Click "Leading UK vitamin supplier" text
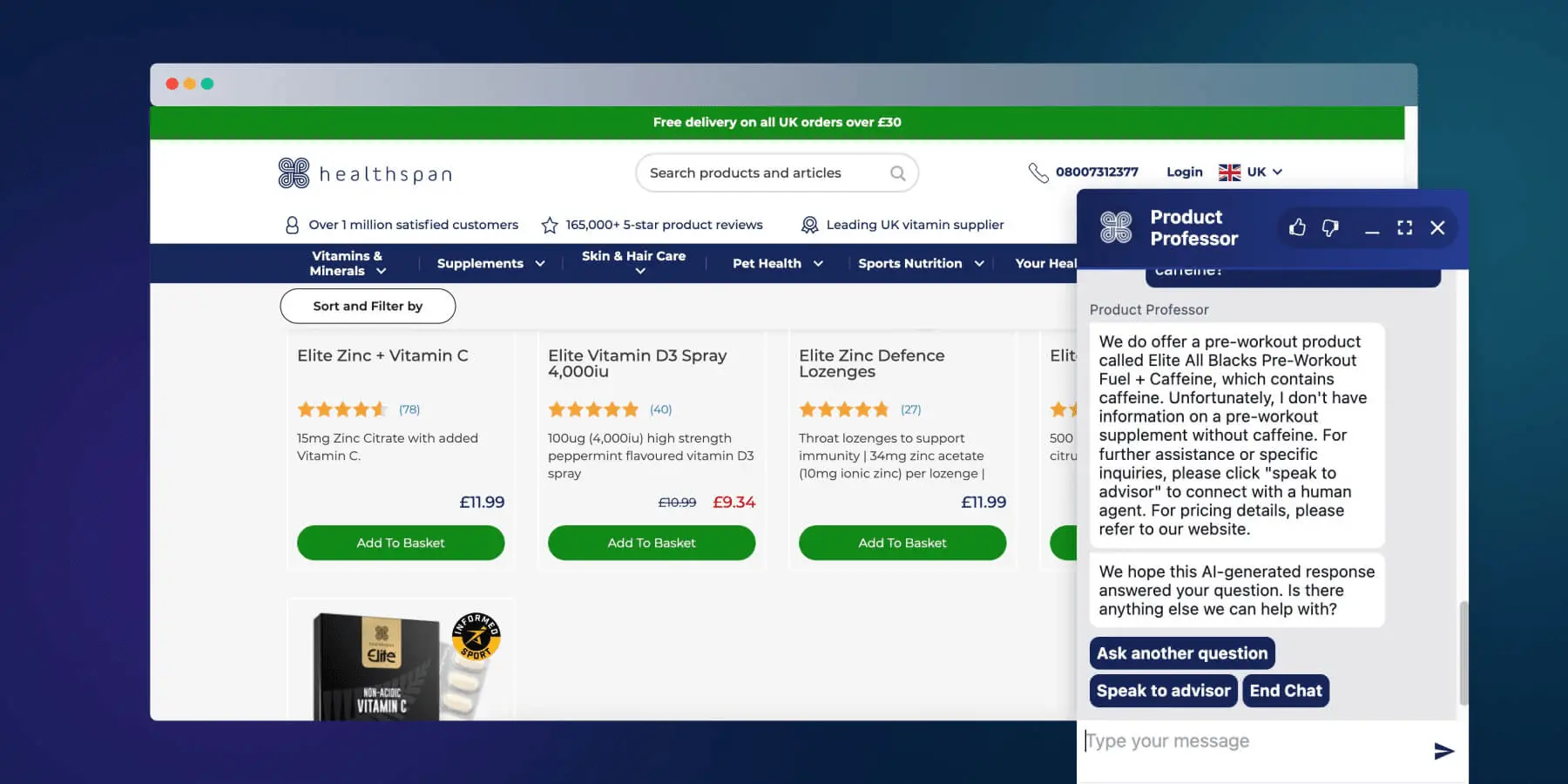The width and height of the screenshot is (1568, 784). click(x=915, y=225)
